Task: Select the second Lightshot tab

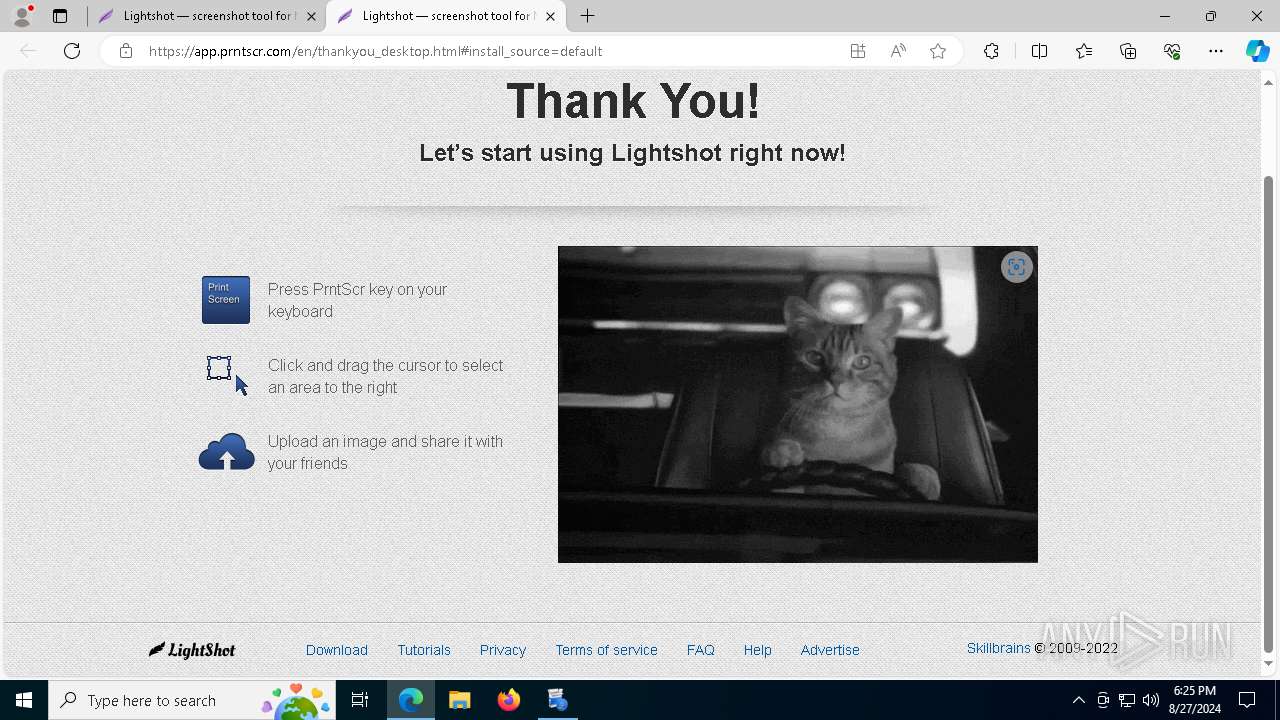Action: [445, 16]
